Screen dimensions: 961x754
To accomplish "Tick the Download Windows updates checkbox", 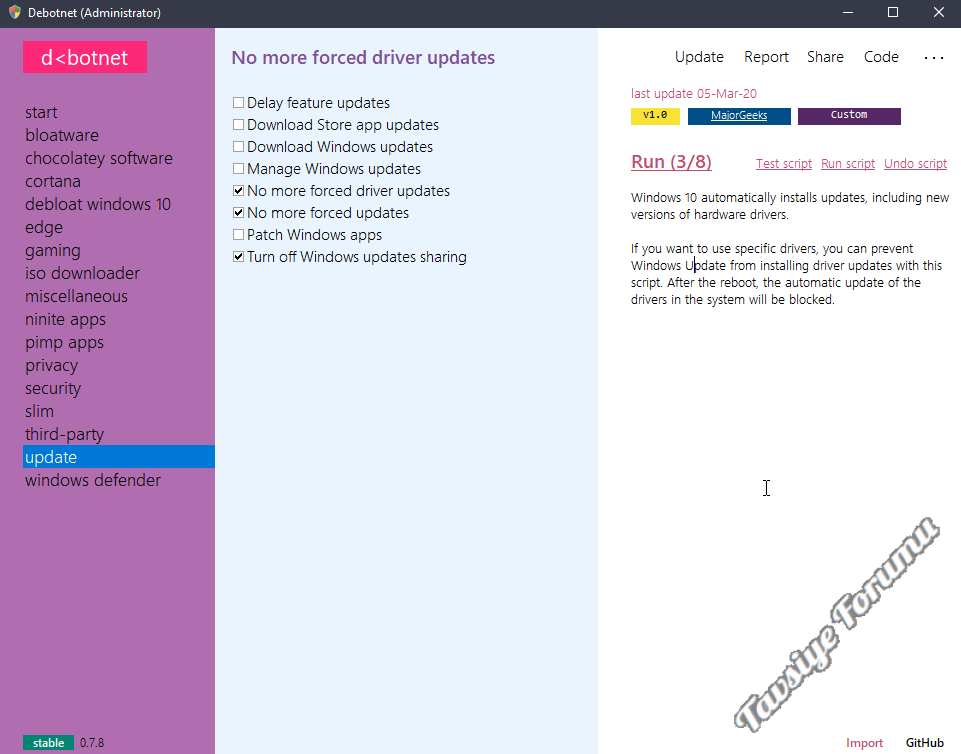I will [238, 147].
